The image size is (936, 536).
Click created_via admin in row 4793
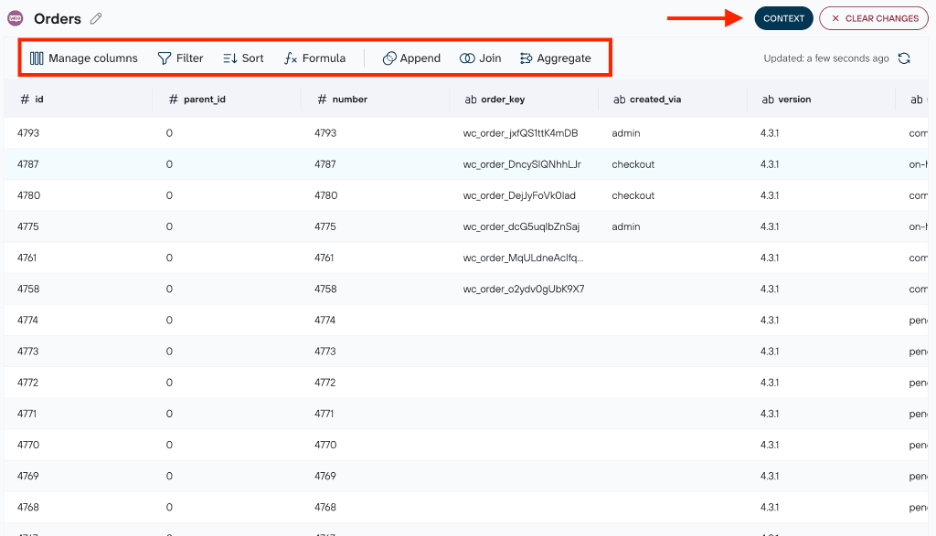tap(626, 133)
